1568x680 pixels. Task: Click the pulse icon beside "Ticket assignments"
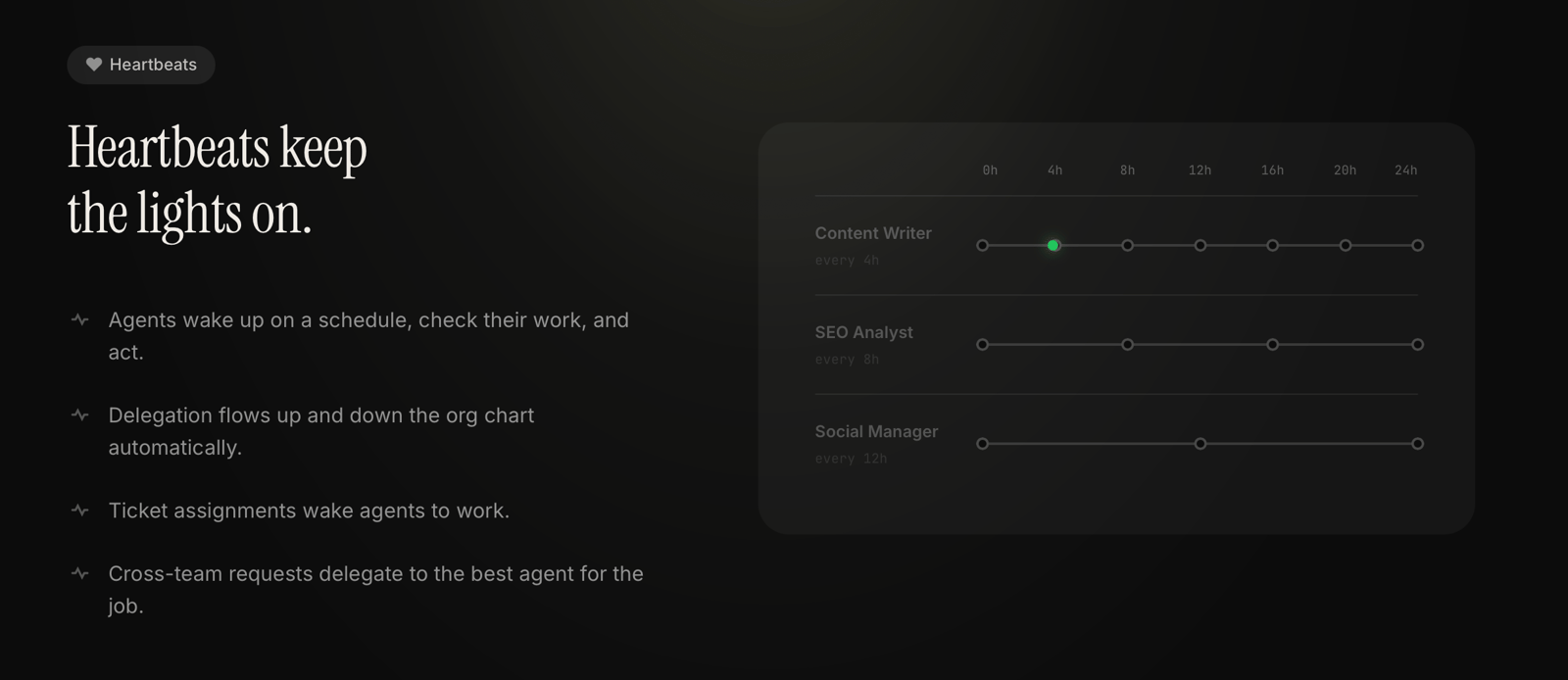coord(80,510)
